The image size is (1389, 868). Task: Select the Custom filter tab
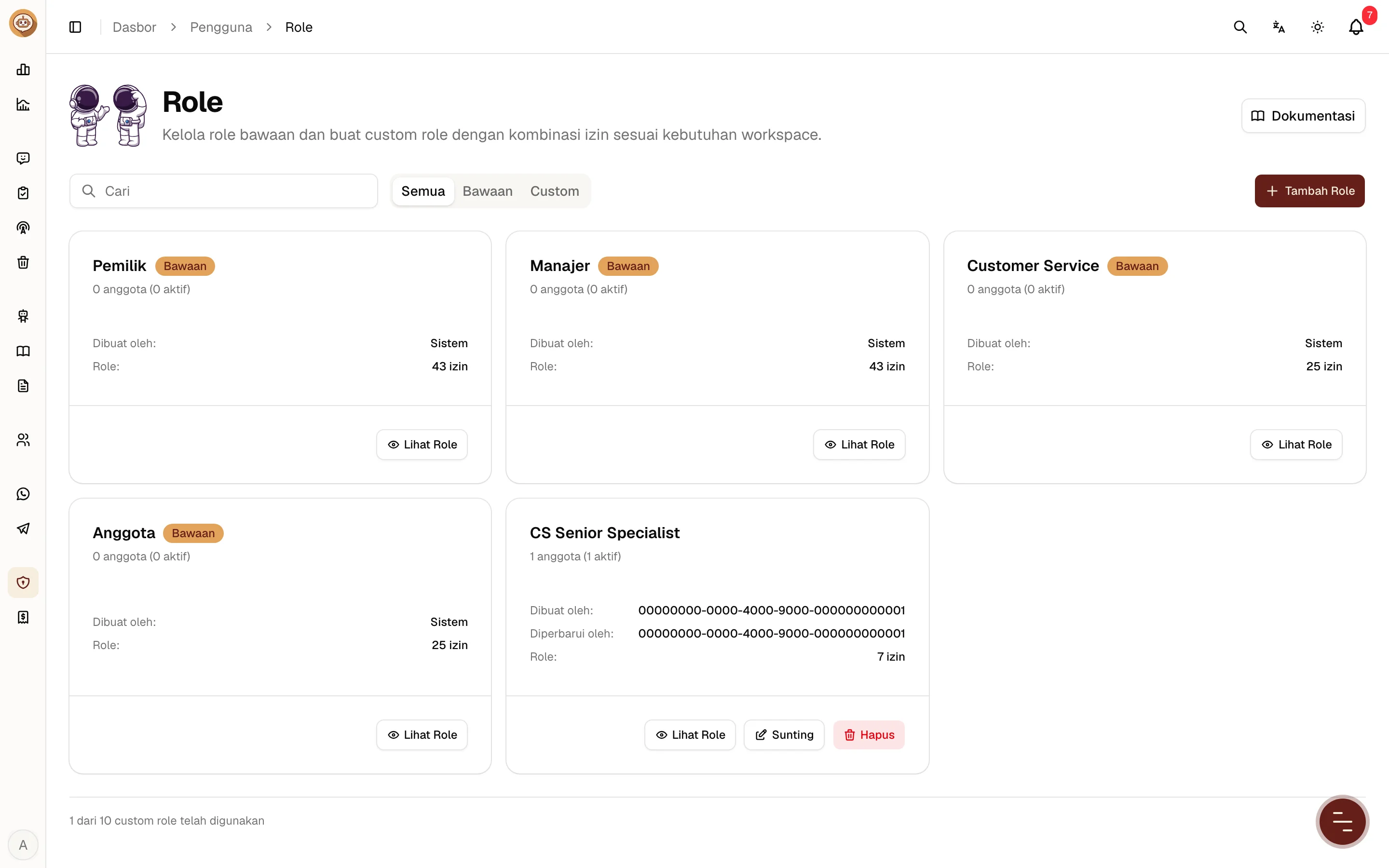coord(555,191)
